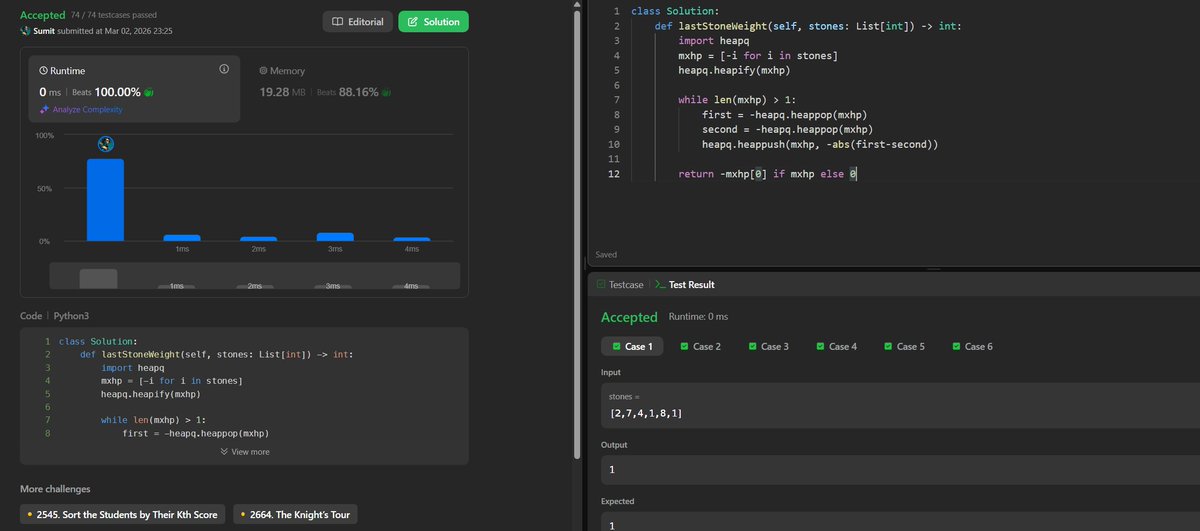The height and width of the screenshot is (531, 1200).
Task: Select Case 4 tab
Action: (x=835, y=346)
